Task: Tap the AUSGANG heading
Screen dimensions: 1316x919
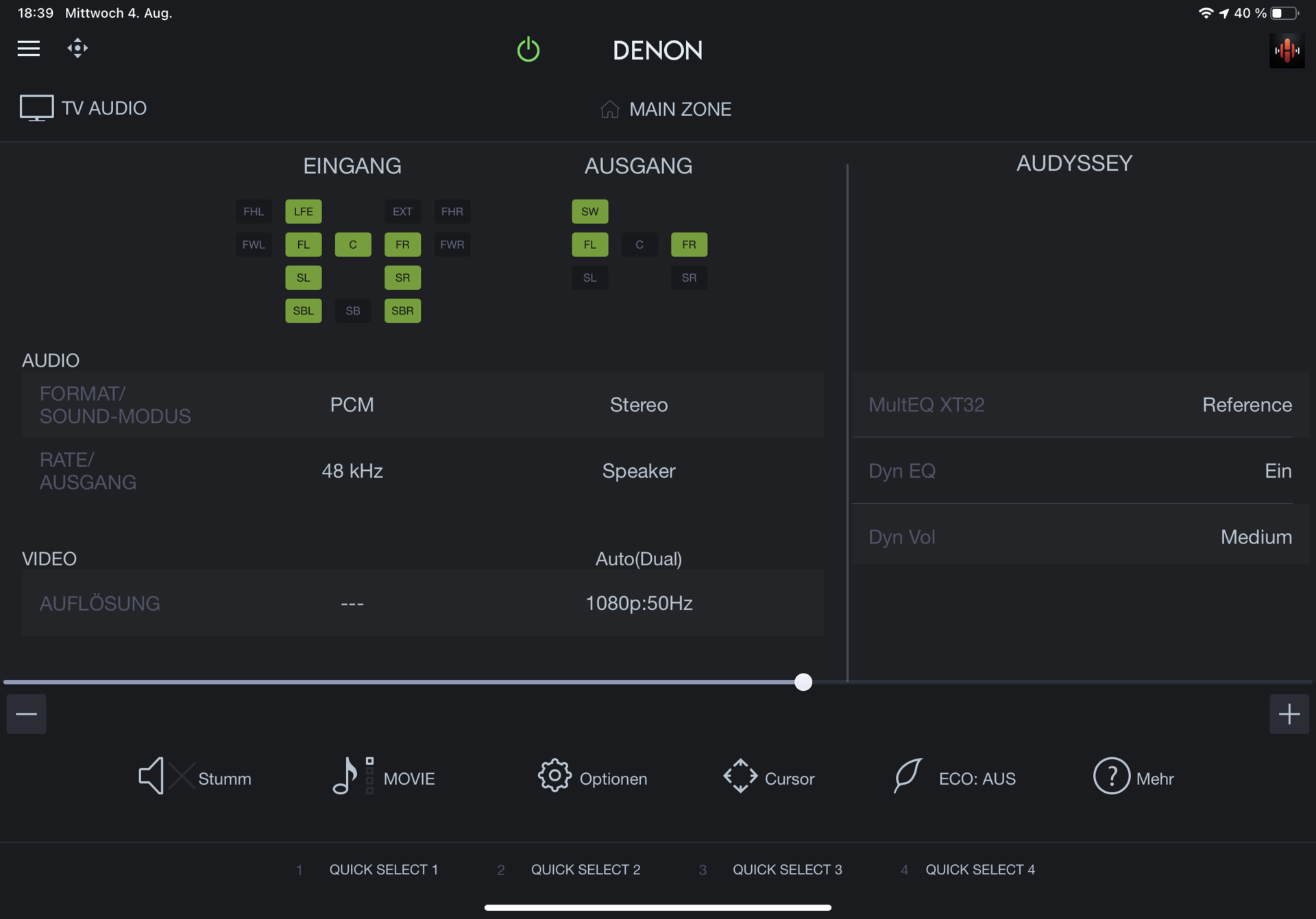Action: click(638, 166)
